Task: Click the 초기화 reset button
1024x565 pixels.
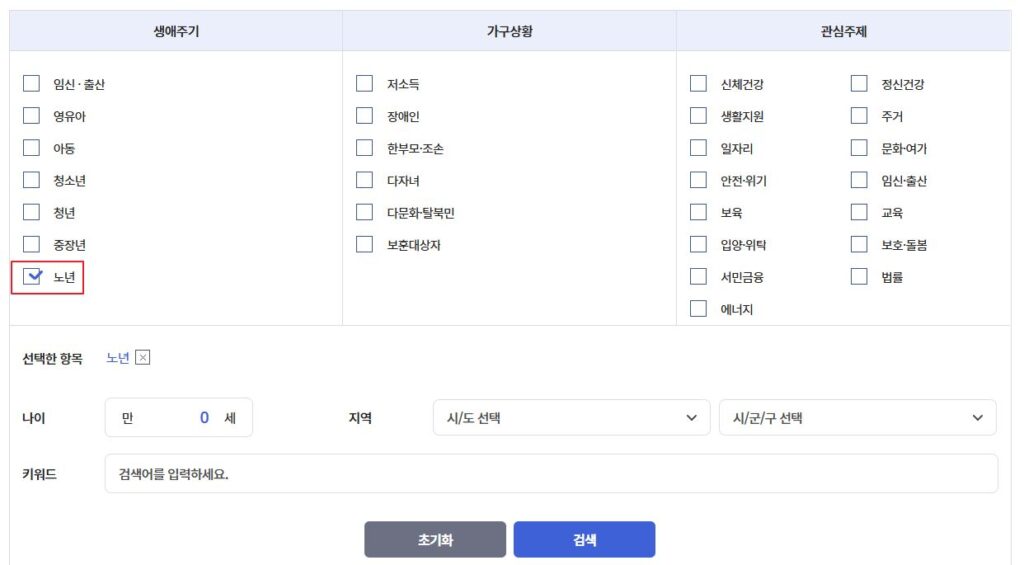Action: pyautogui.click(x=435, y=539)
